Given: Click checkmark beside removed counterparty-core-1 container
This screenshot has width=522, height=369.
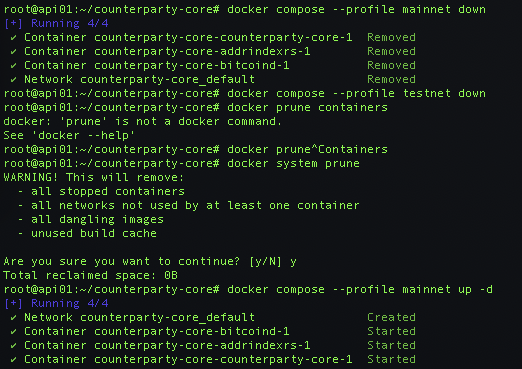Looking at the screenshot, I should 13,38.
